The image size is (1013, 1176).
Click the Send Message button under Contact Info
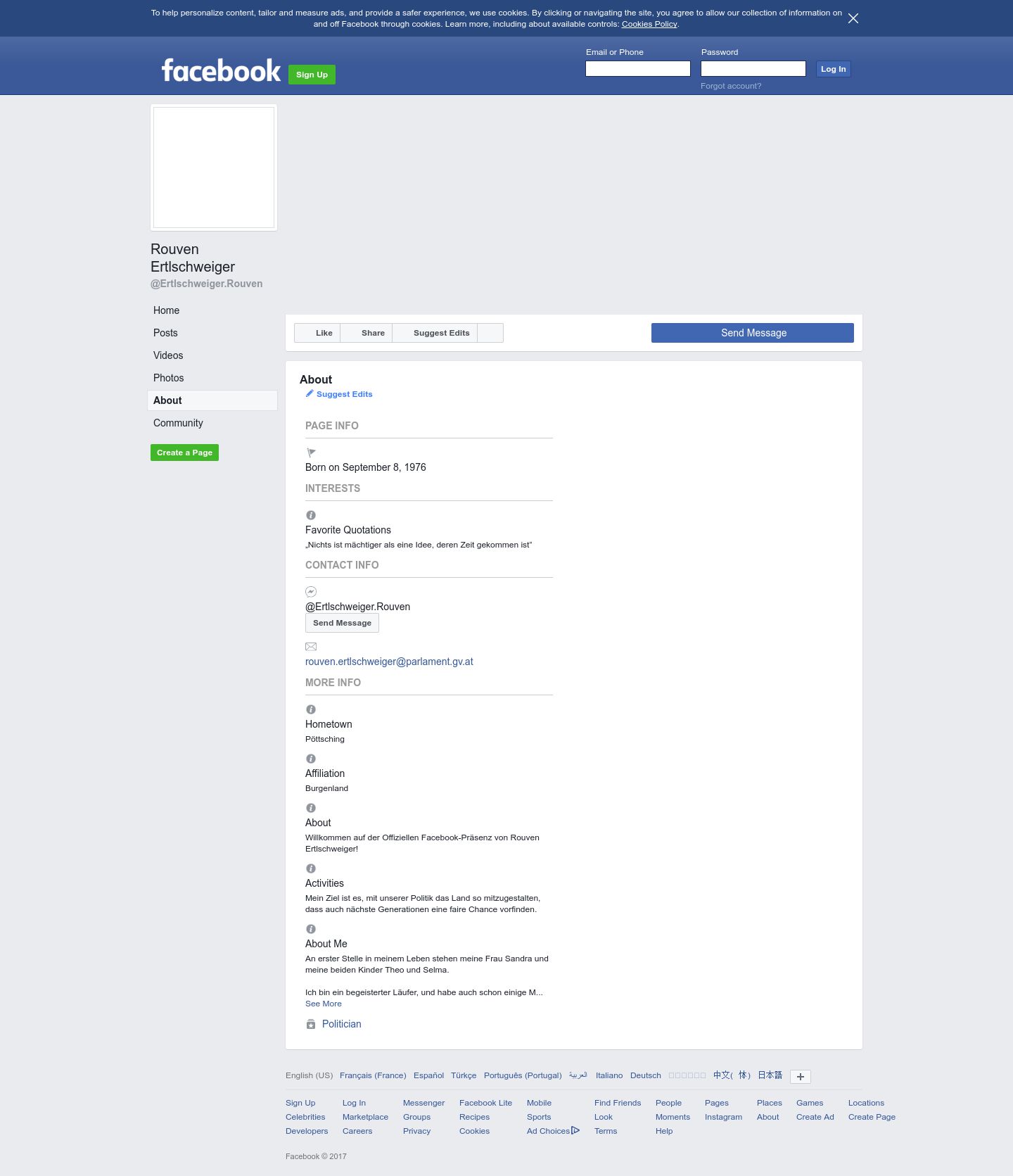(342, 623)
